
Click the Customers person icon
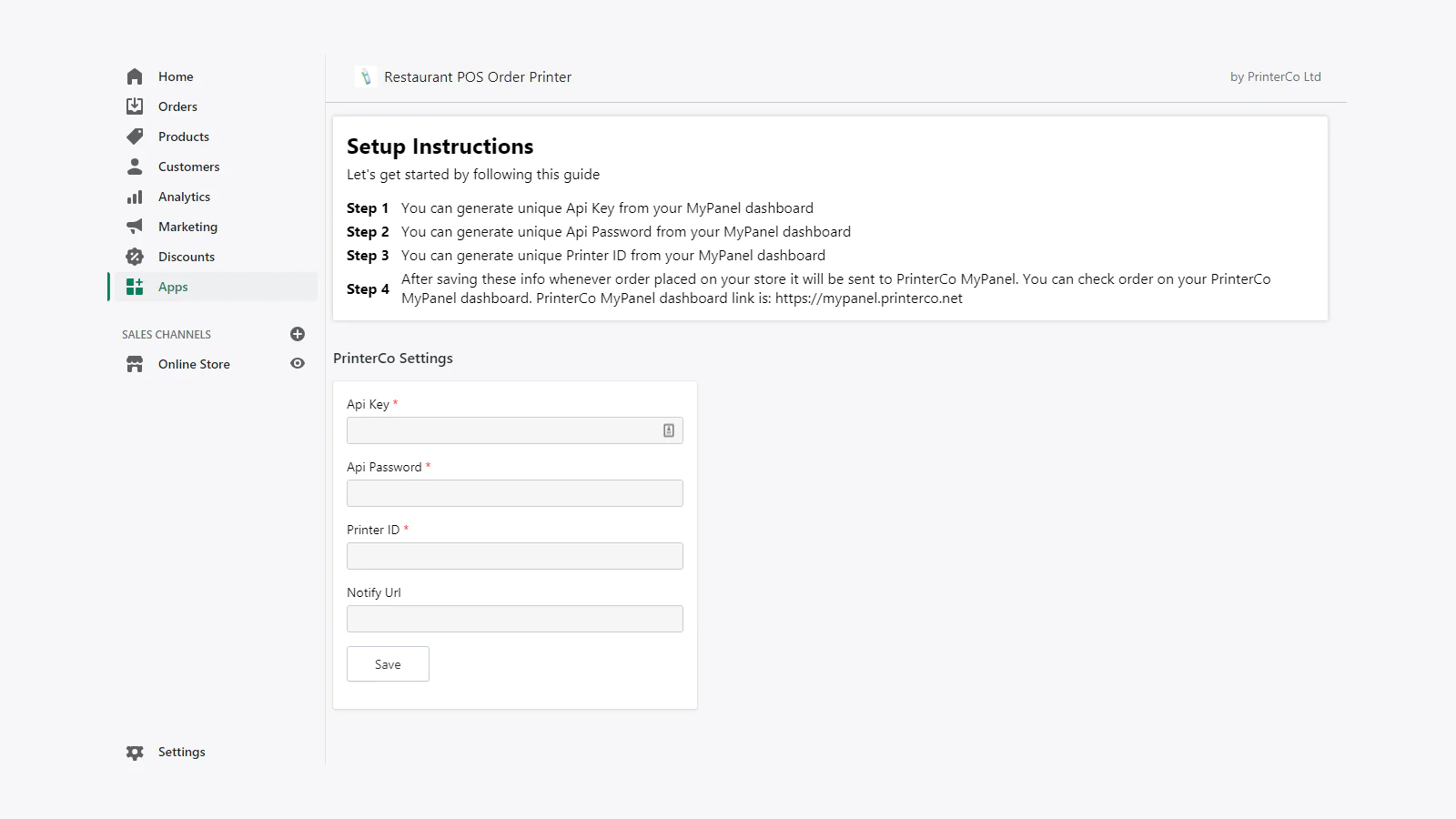click(135, 167)
